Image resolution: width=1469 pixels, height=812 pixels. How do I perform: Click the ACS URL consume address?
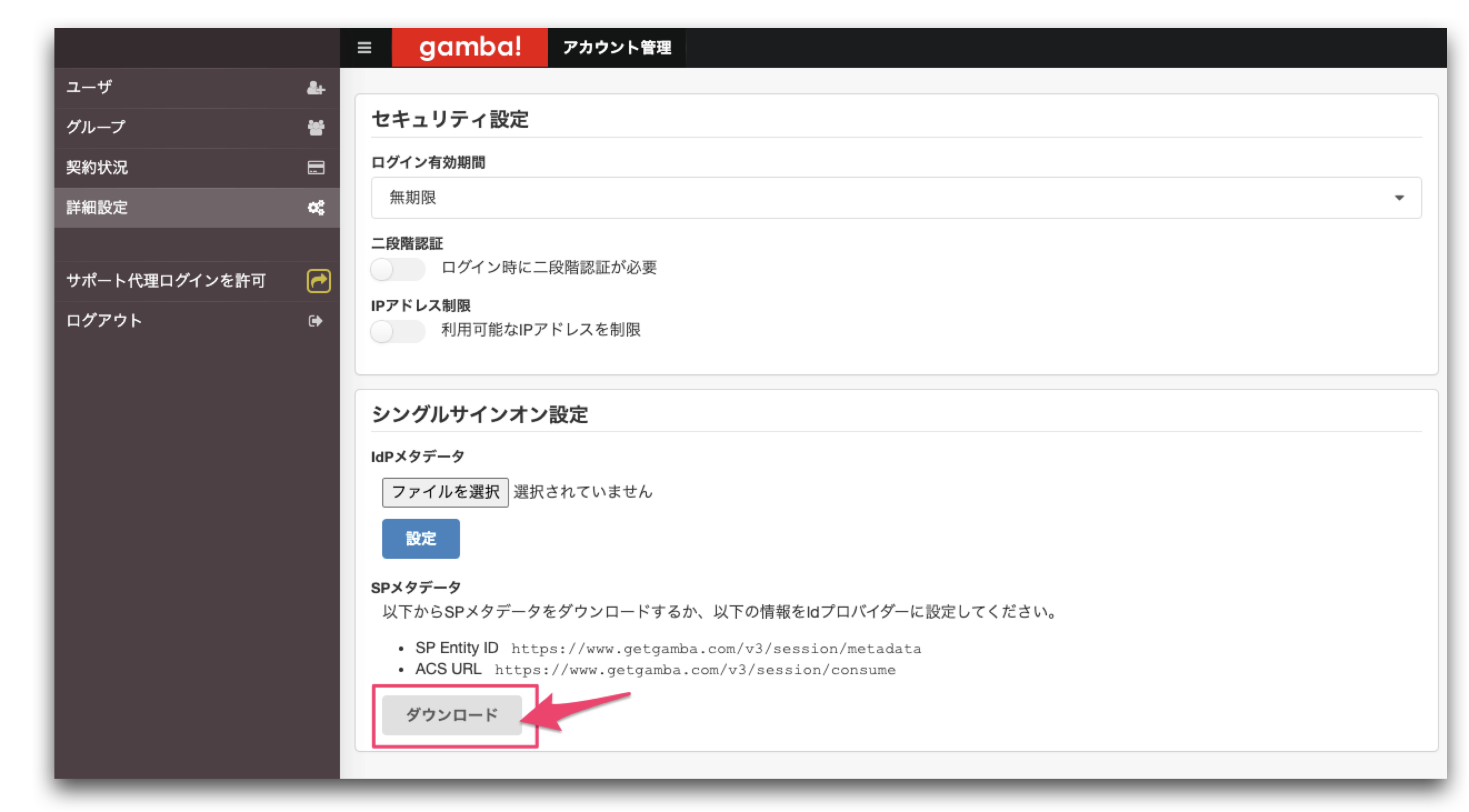point(694,669)
